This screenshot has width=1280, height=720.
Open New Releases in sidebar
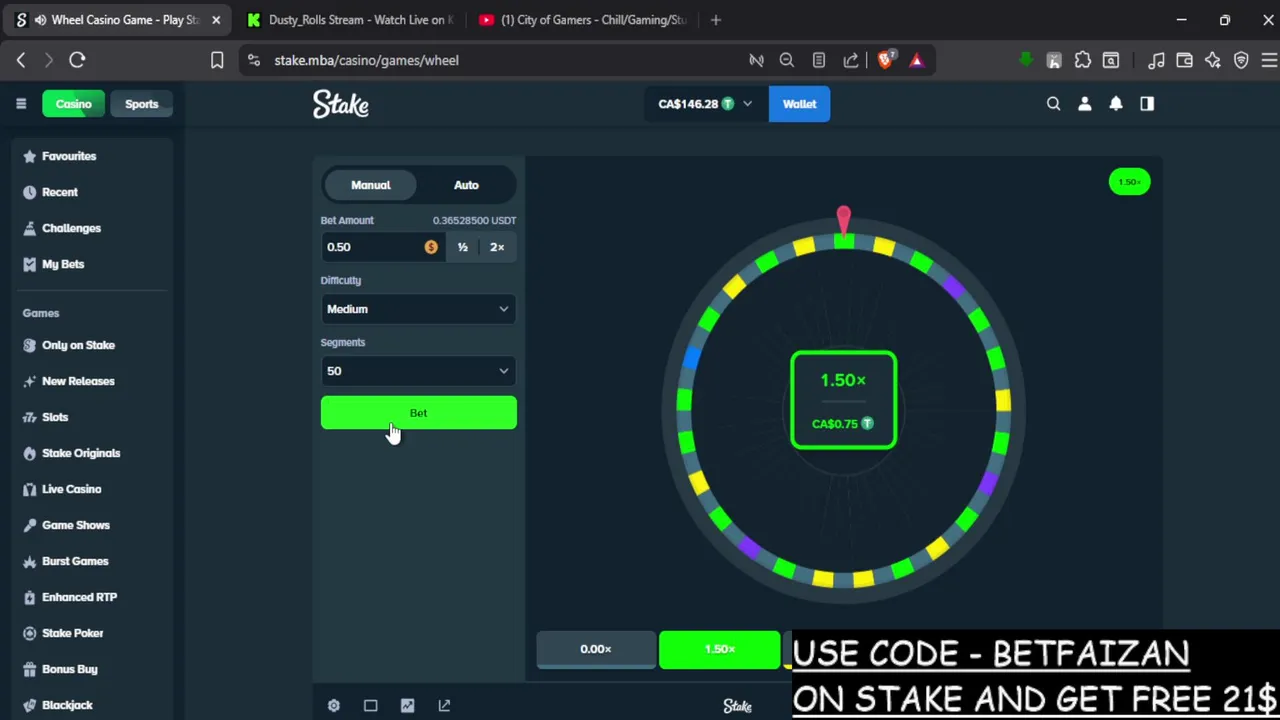tap(78, 381)
